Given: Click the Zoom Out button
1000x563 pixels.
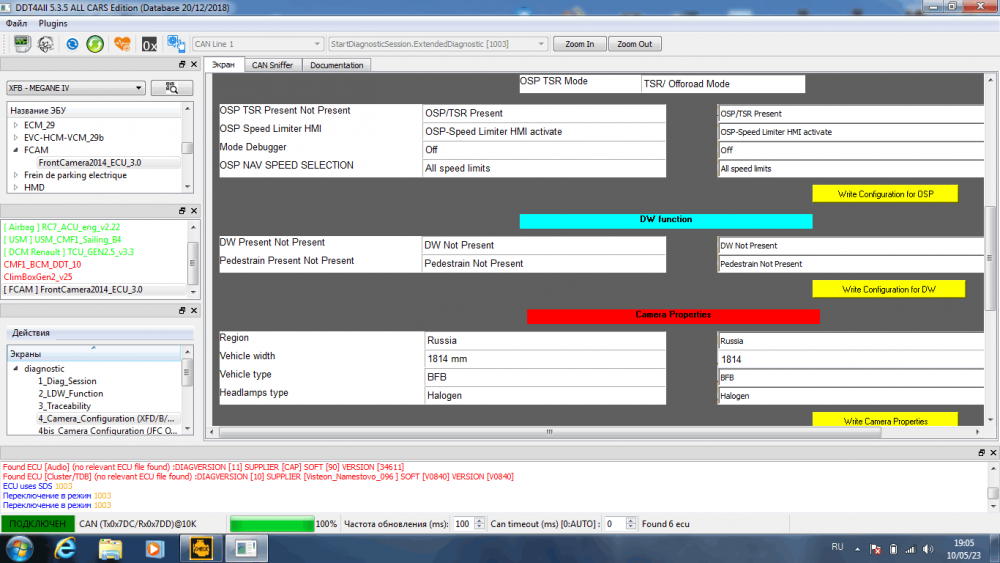Looking at the screenshot, I should point(635,44).
